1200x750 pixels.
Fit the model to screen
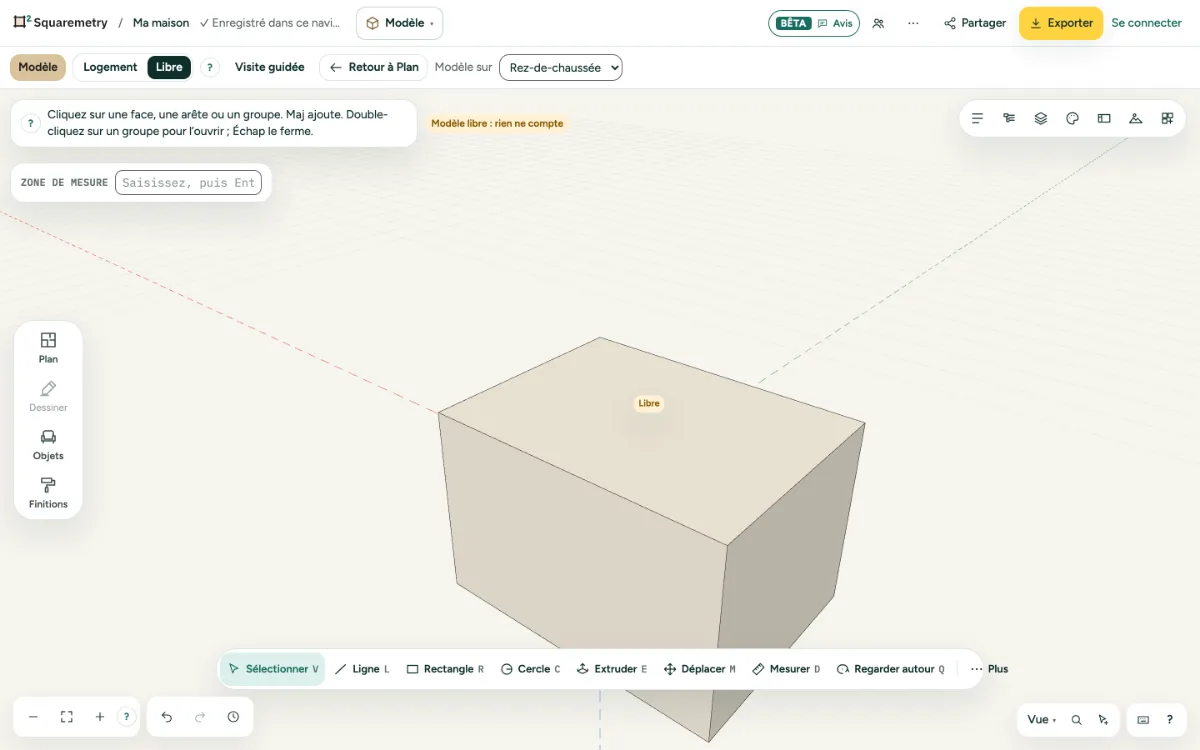pos(67,717)
